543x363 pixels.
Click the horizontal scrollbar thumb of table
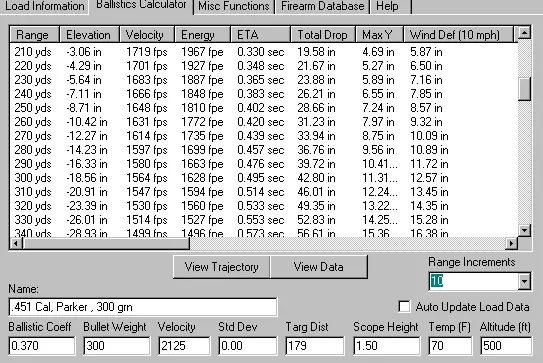(106, 244)
